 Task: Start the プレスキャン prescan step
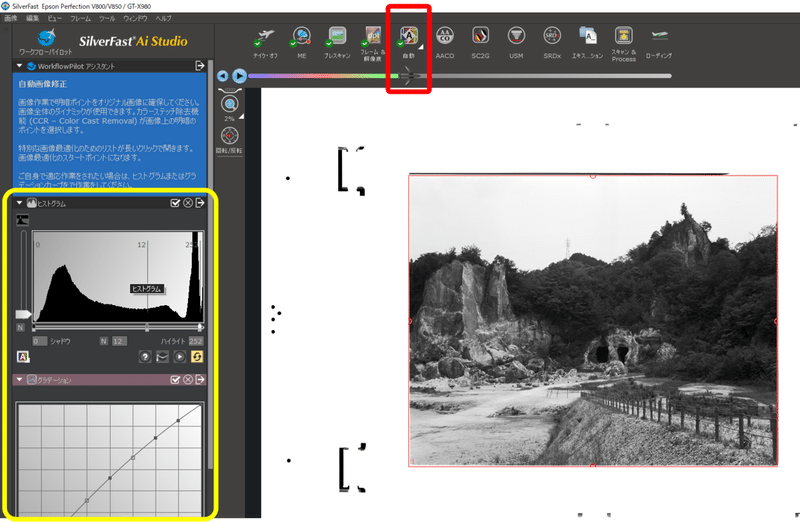pos(337,36)
